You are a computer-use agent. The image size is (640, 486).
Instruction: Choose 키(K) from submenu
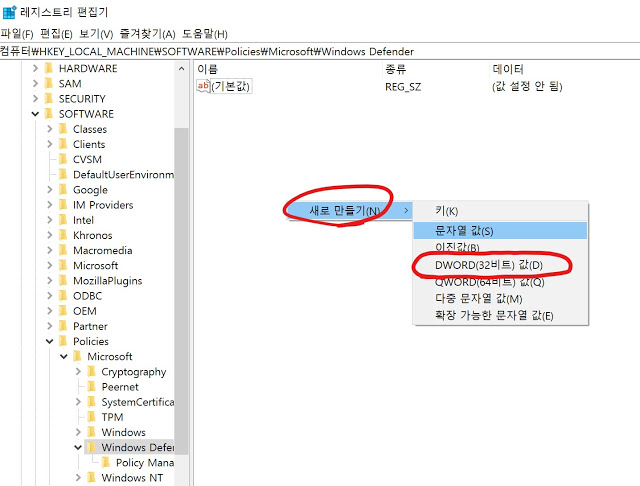[500, 211]
